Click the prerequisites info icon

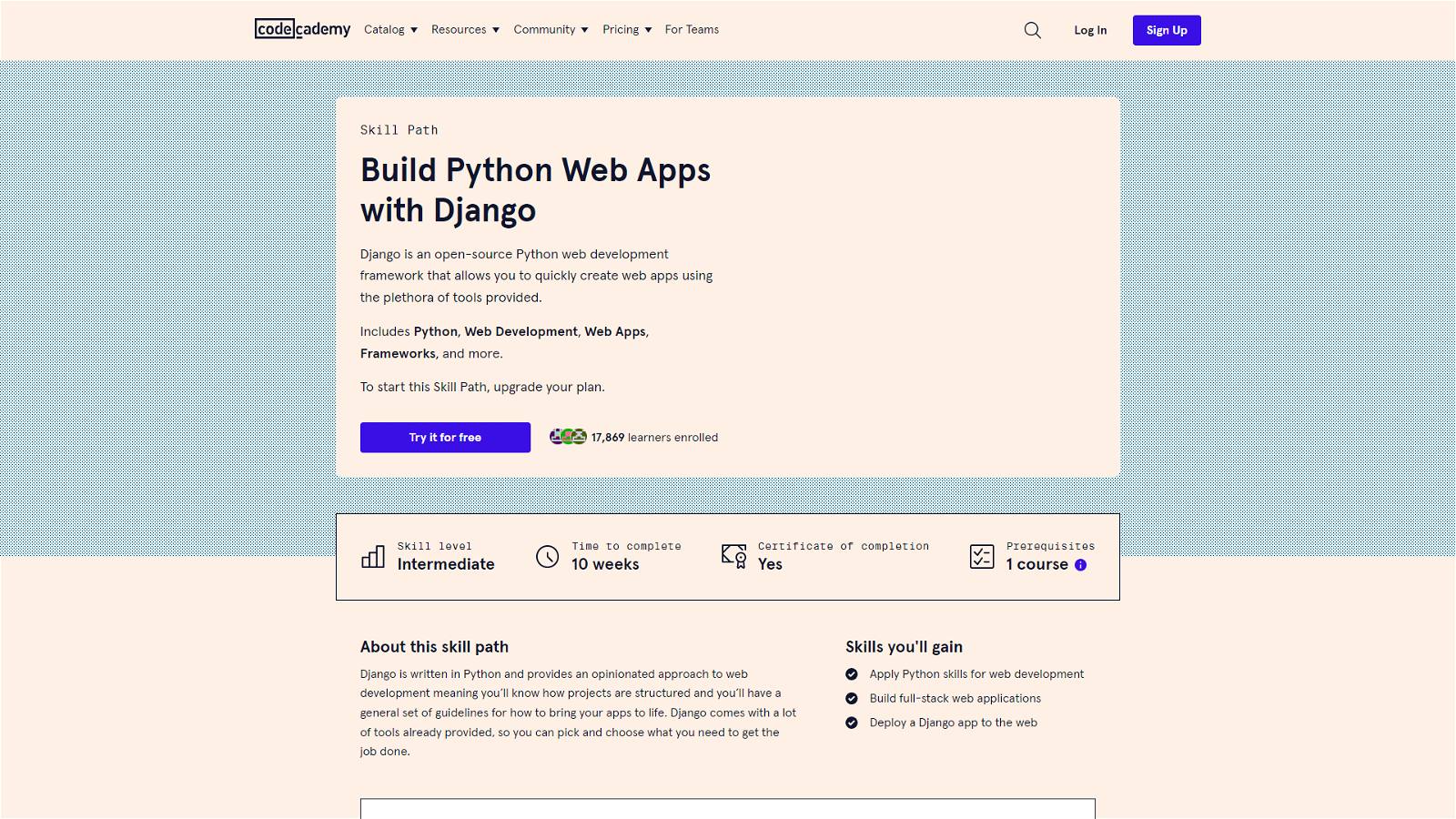[x=1080, y=565]
